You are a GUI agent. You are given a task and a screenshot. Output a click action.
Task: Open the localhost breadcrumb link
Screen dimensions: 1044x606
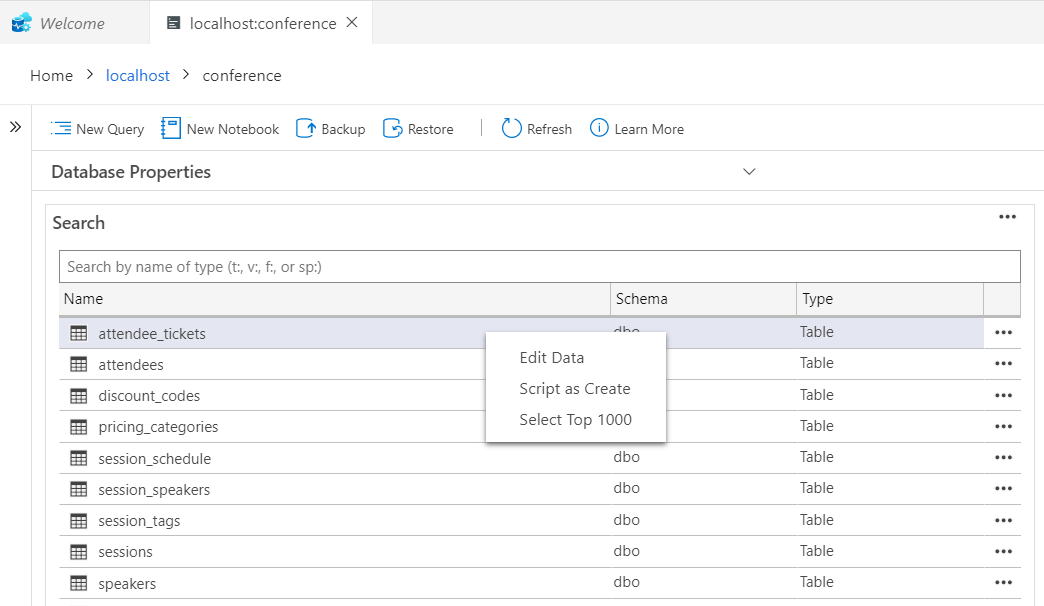pos(138,76)
